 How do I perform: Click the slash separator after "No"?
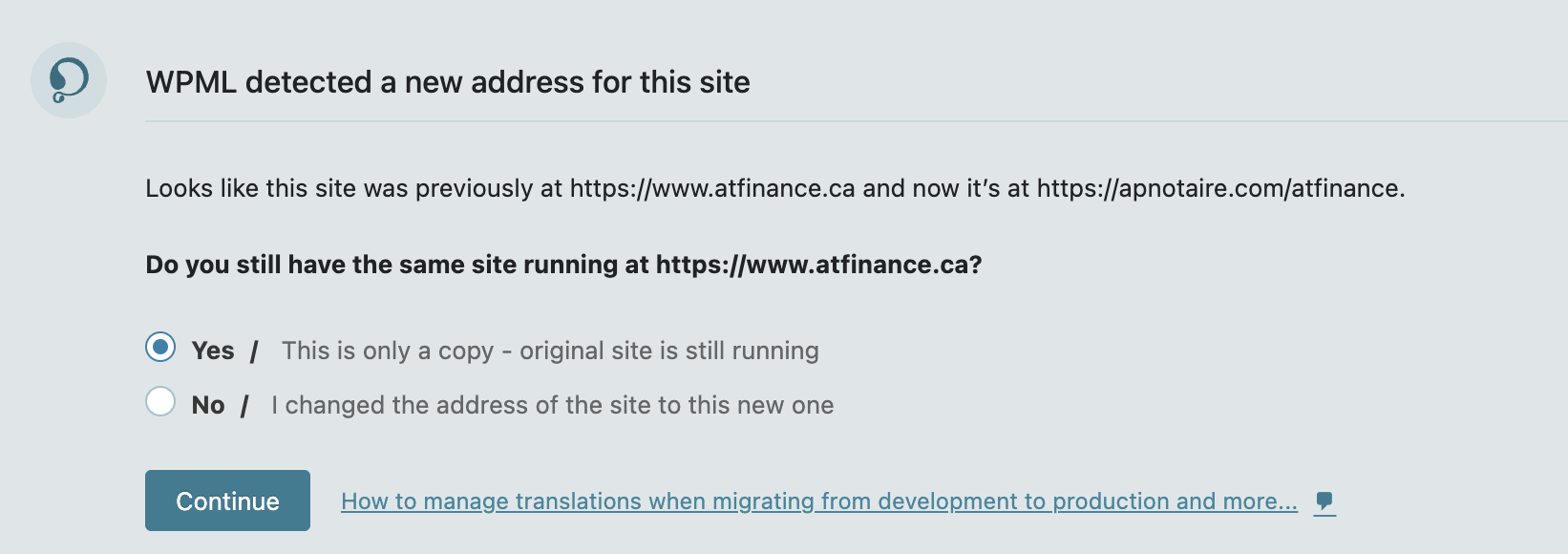[245, 406]
